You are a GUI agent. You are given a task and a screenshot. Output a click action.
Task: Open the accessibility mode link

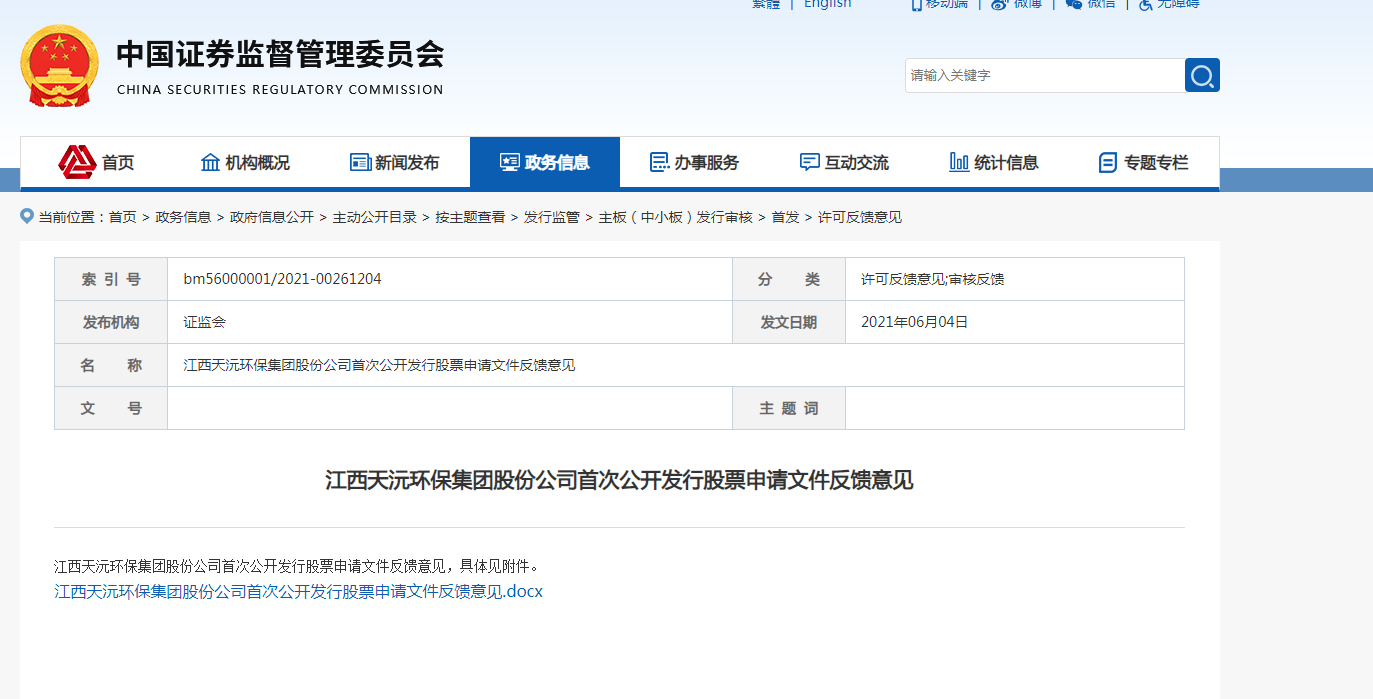[1168, 4]
